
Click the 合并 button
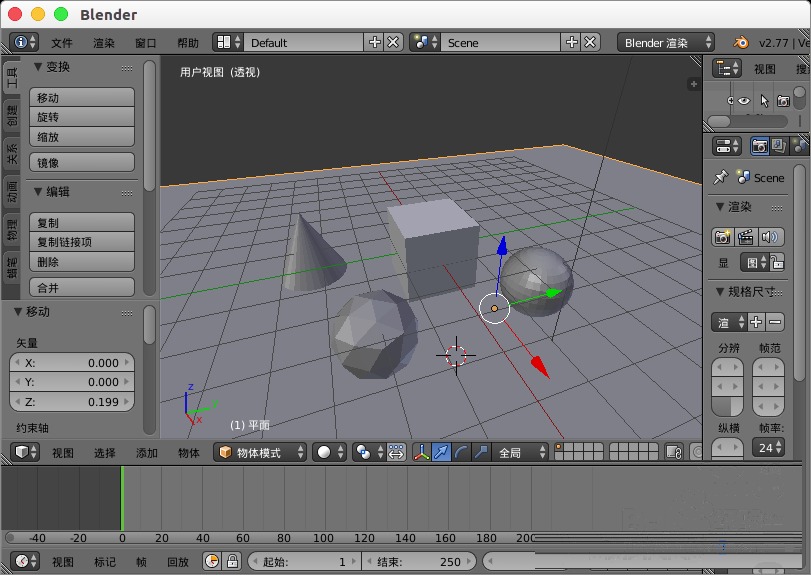pos(82,288)
